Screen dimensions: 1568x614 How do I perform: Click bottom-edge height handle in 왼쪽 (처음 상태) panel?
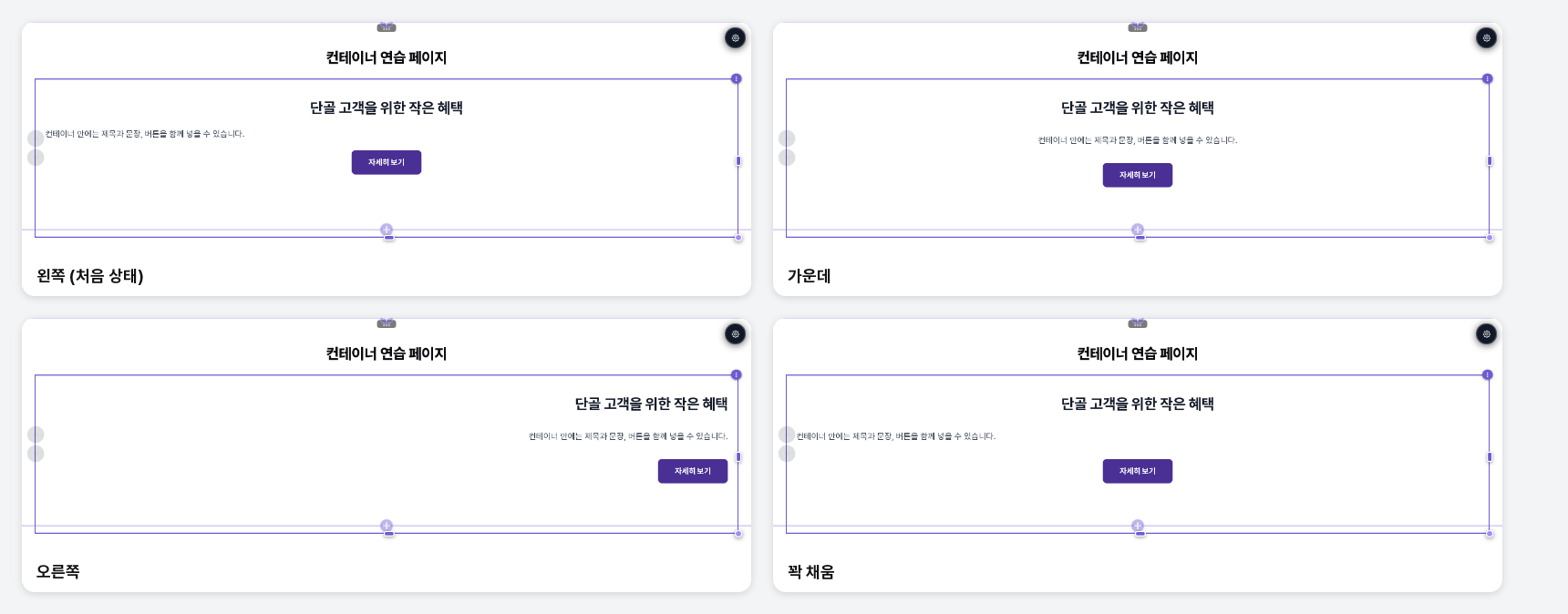389,238
